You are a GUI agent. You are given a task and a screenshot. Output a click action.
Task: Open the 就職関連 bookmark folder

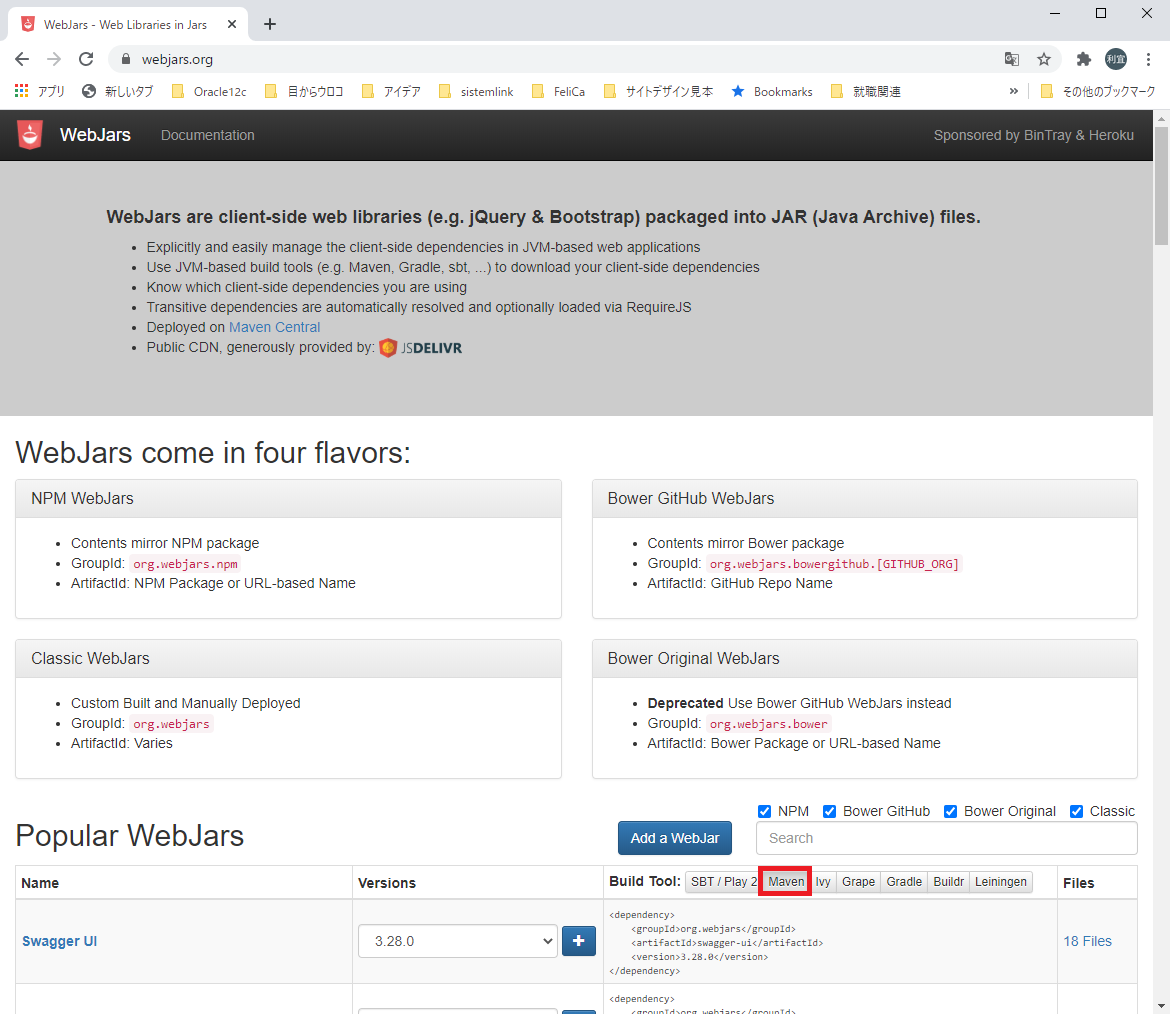coord(866,91)
